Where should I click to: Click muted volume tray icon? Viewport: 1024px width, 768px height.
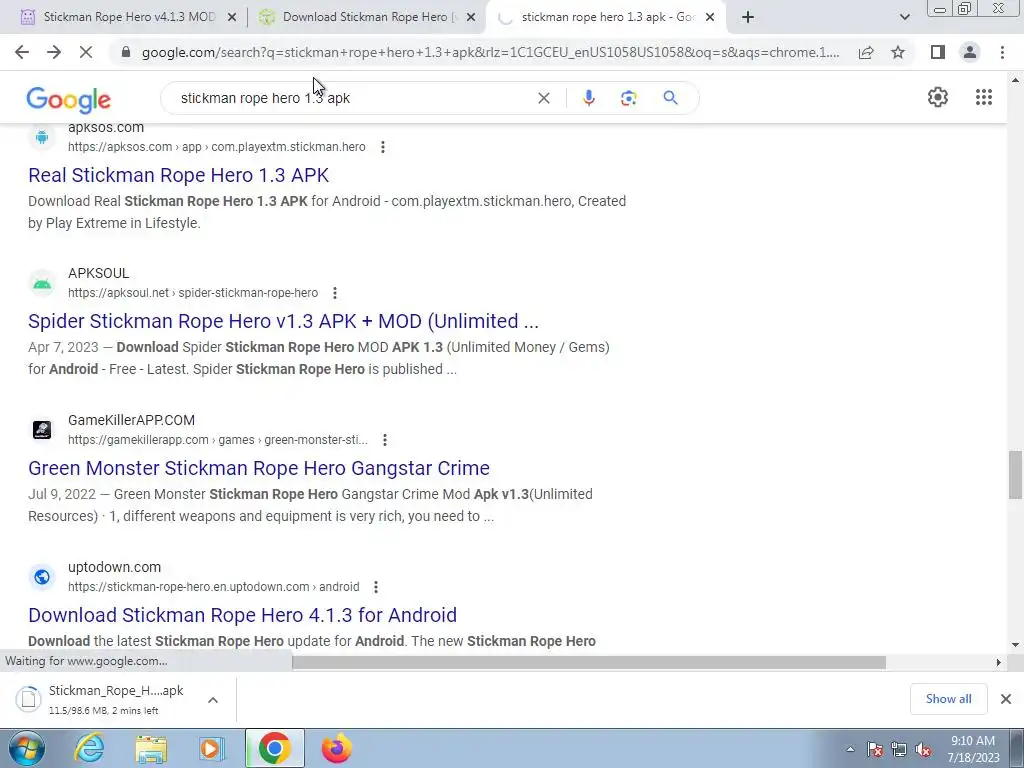click(922, 750)
